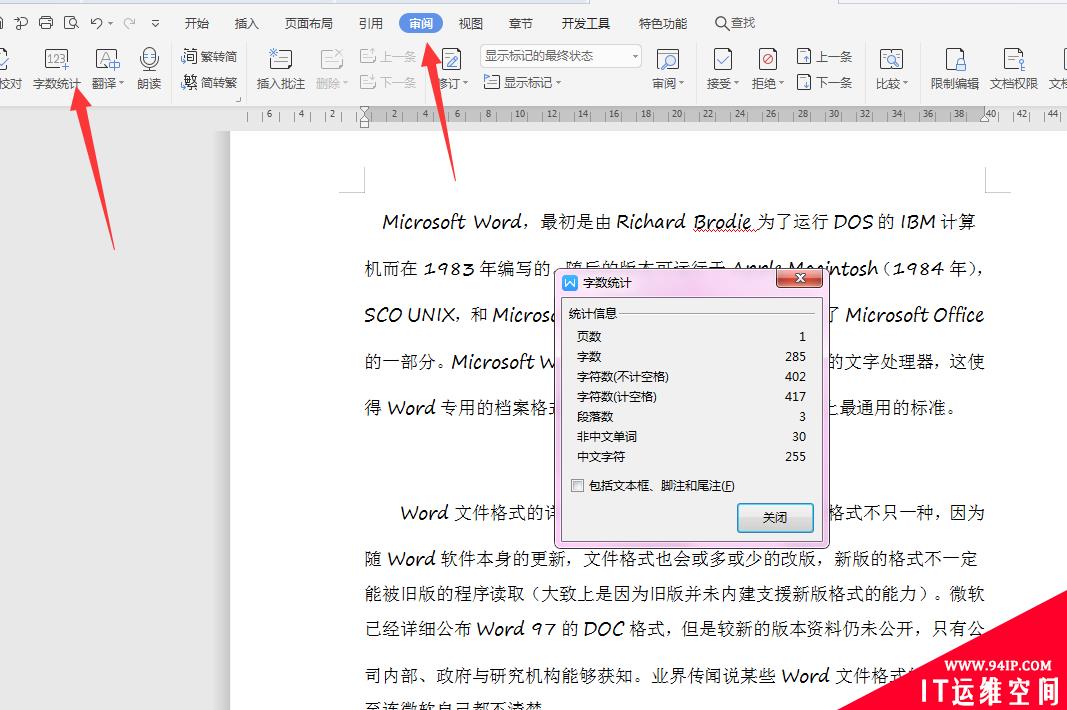
Task: Convert text with 简转繁
Action: [x=209, y=82]
